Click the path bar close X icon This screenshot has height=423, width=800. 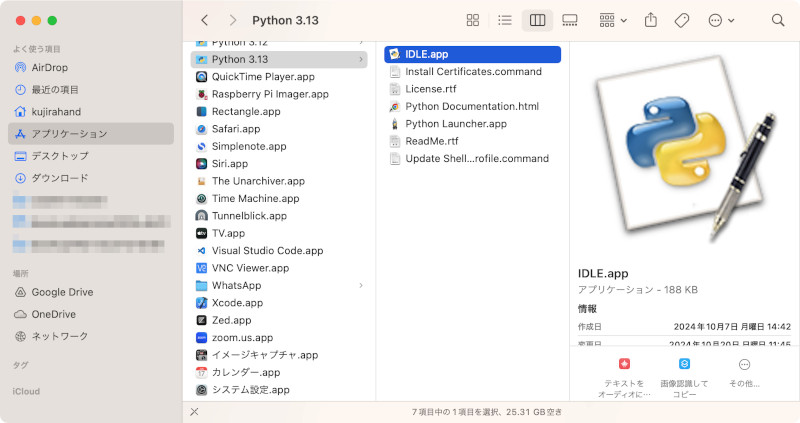click(x=194, y=411)
